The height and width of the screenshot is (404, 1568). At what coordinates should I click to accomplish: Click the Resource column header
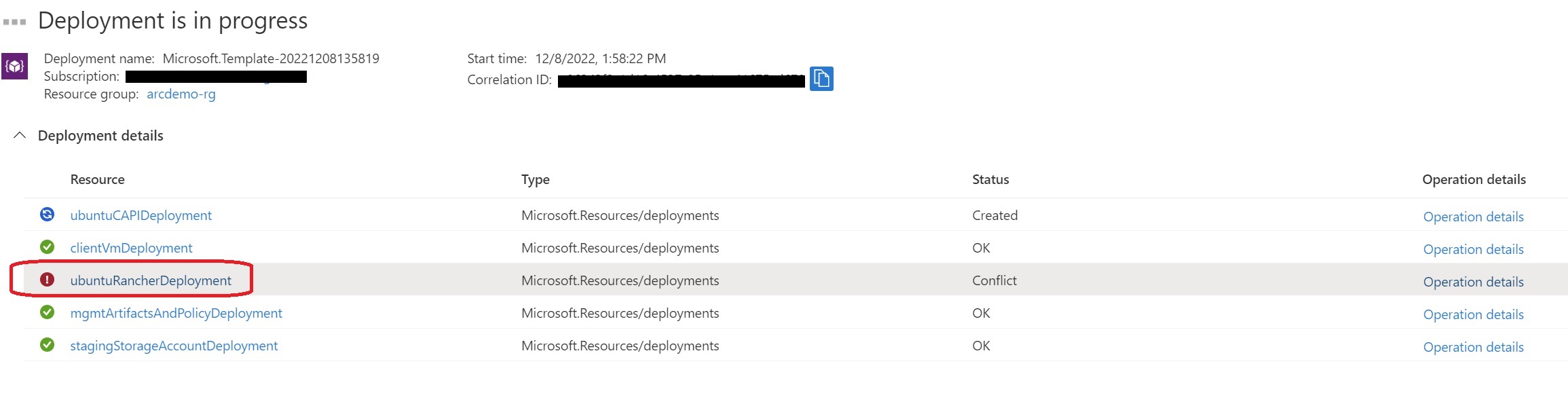coord(97,179)
